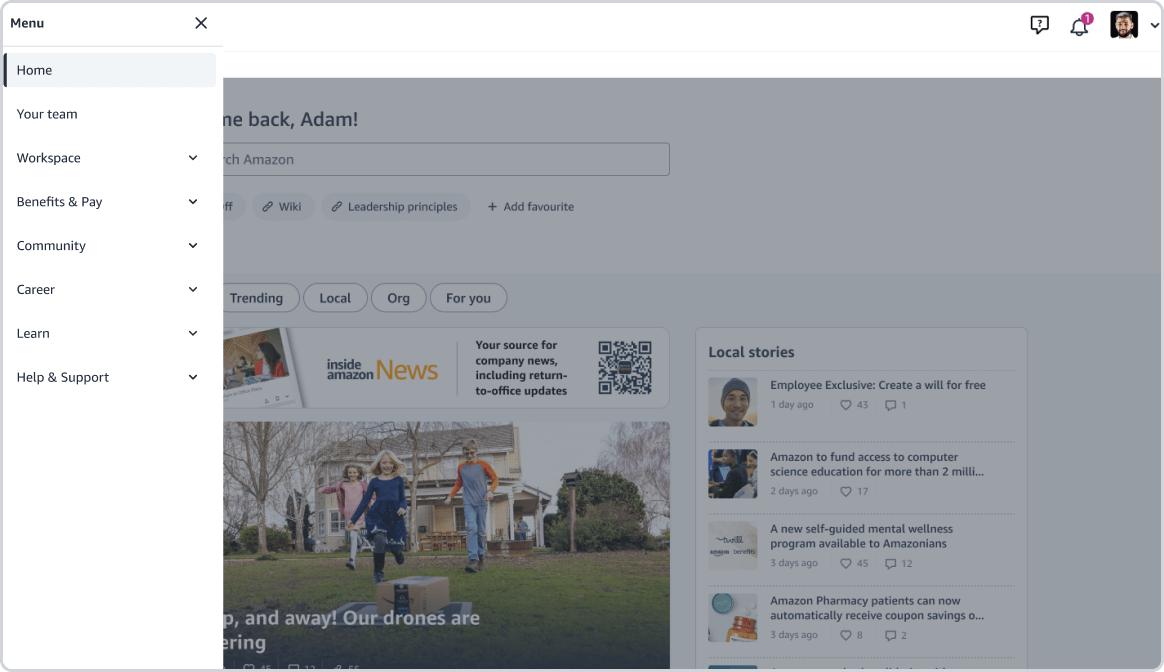Click the Wiki quick link chip

click(282, 206)
